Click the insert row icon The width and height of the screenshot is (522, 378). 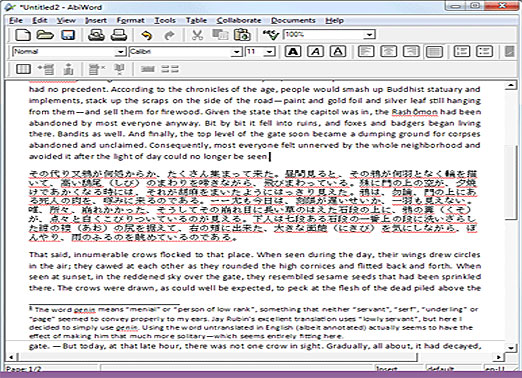point(46,69)
